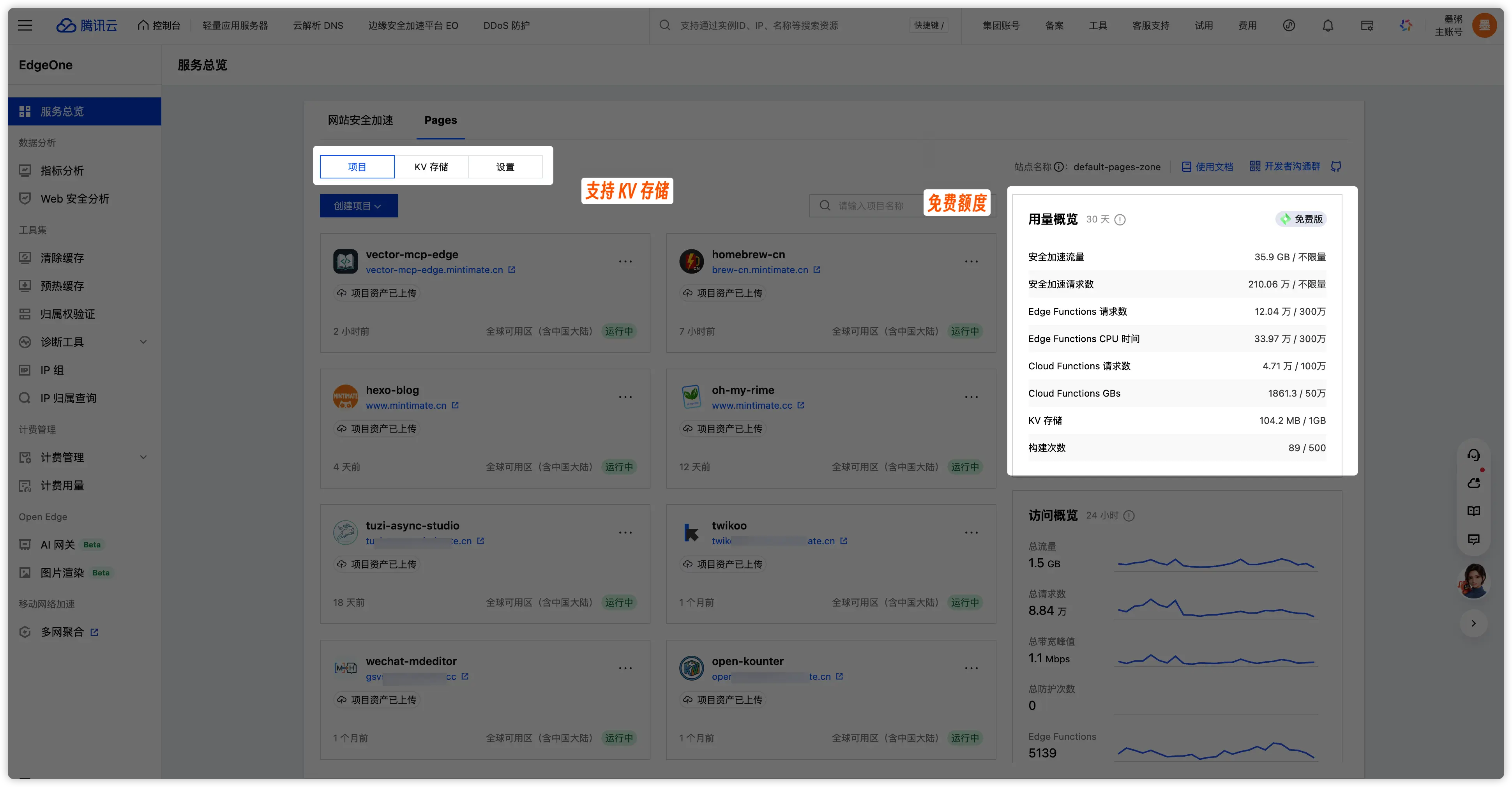Open the notification bell
1512x787 pixels.
[x=1328, y=25]
